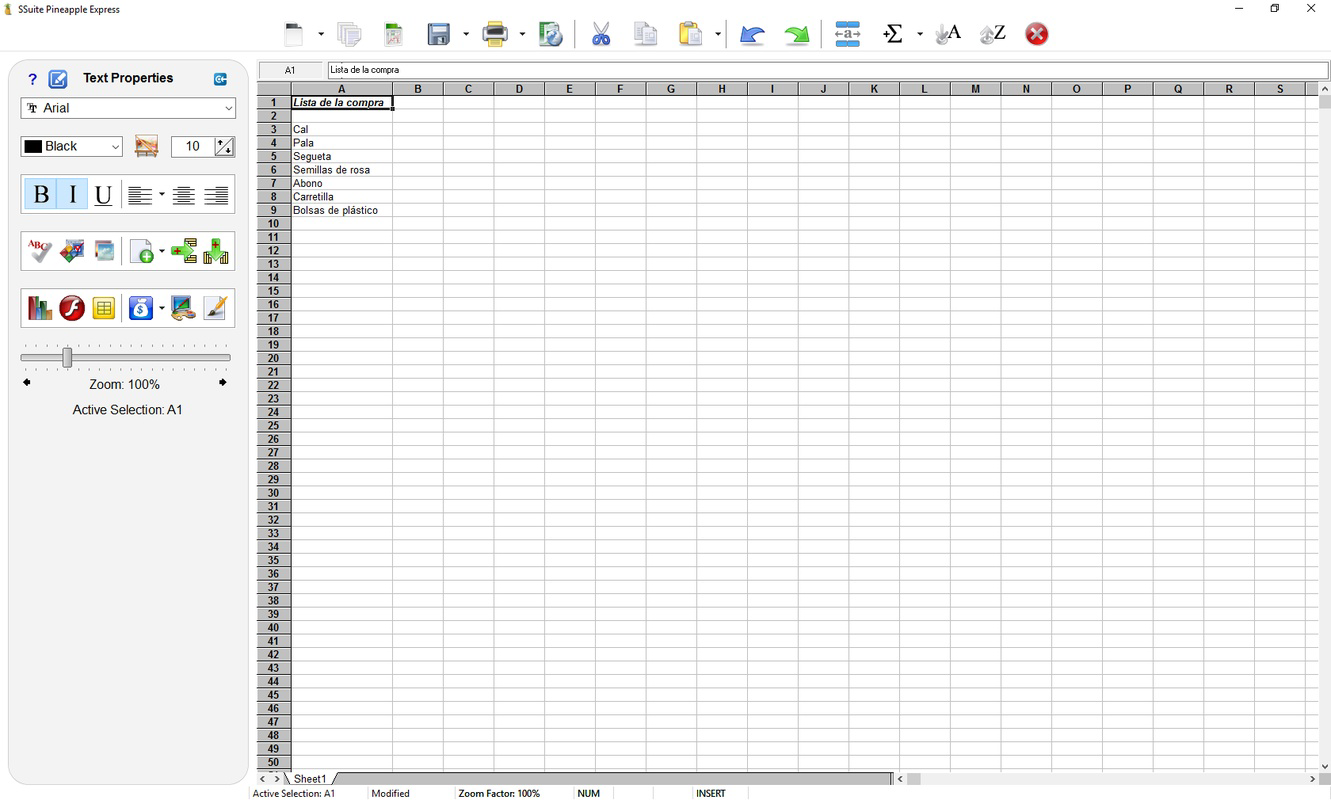1331x800 pixels.
Task: Click the bar chart icon
Action: point(39,308)
